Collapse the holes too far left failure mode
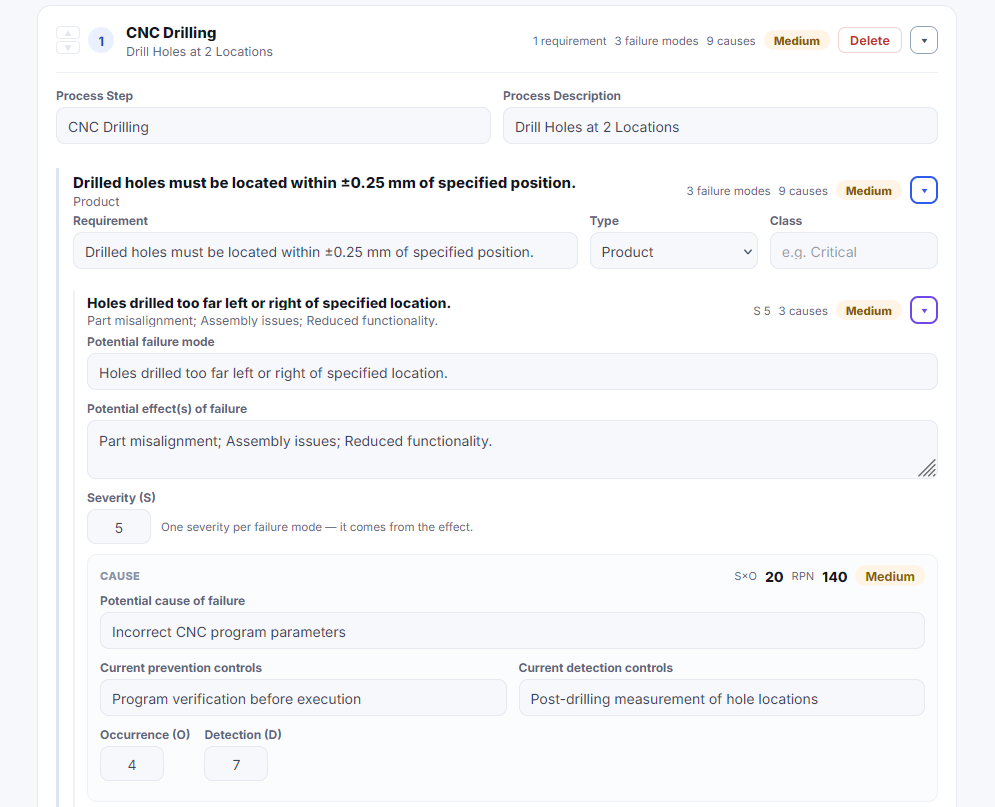Screen dimensions: 995x807 pos(924,310)
